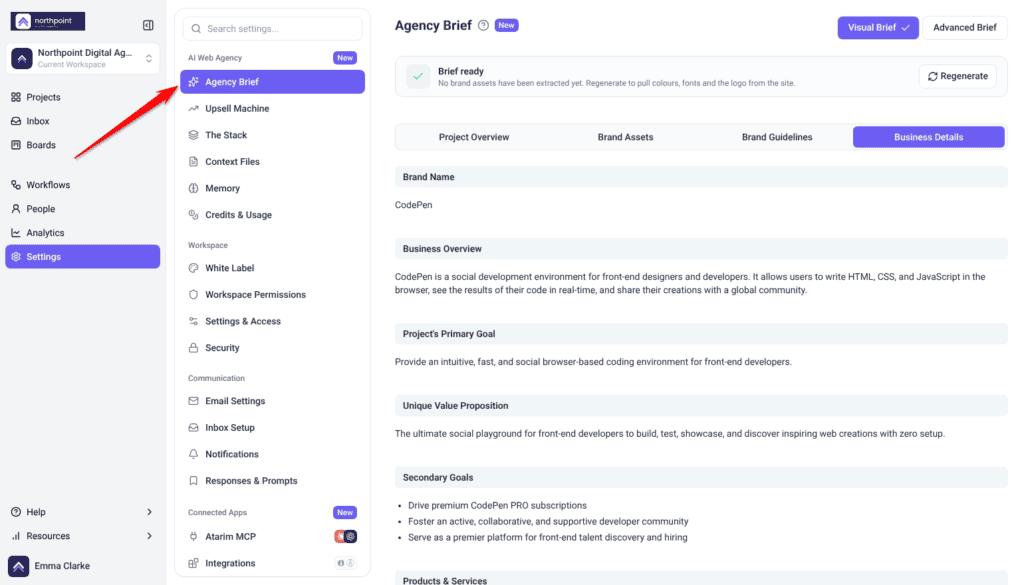Click the Northpoint logo in the sidebar header
This screenshot has width=1024, height=585.
click(x=48, y=22)
